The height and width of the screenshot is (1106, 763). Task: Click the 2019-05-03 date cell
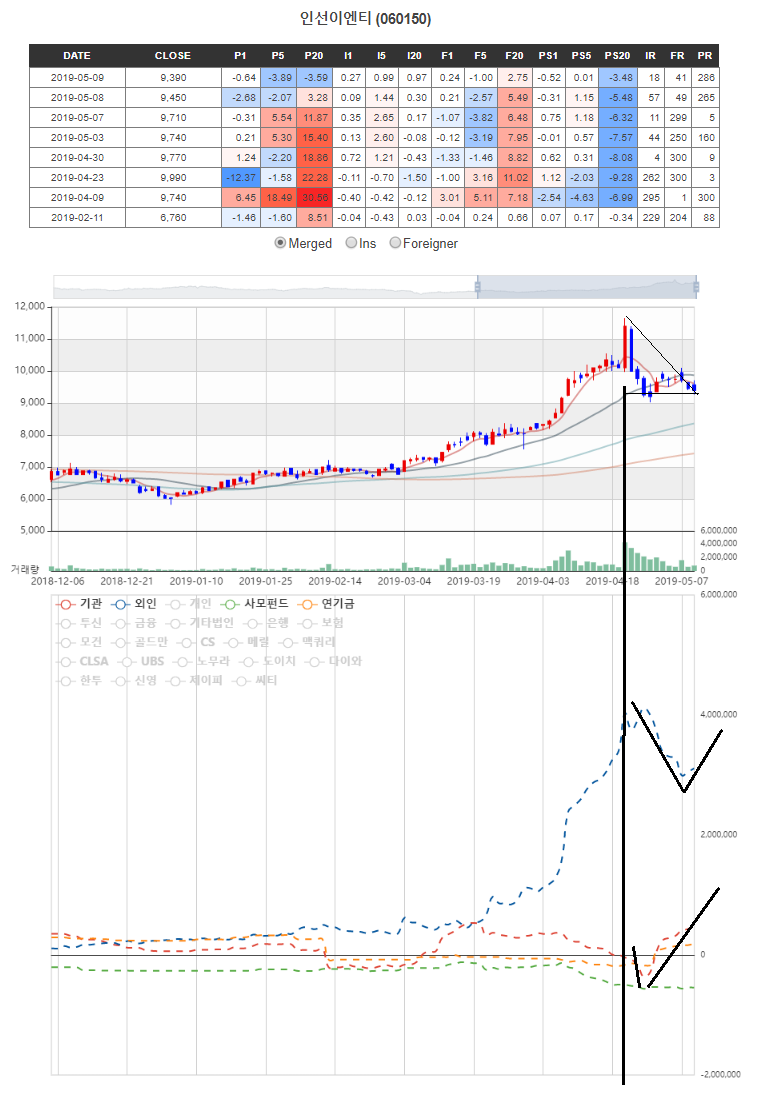pos(77,138)
